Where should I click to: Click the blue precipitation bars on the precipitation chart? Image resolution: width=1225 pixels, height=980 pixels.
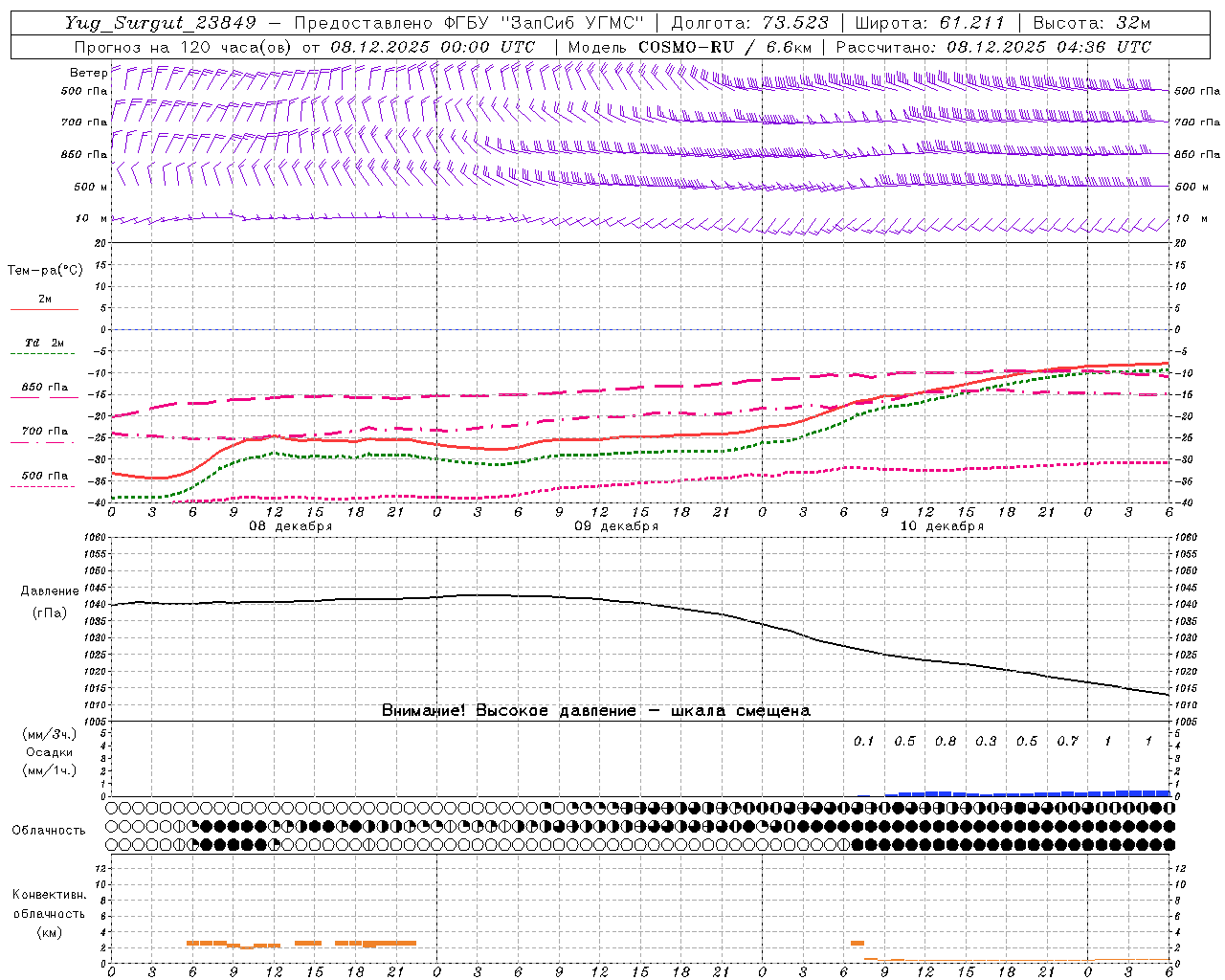1028,793
